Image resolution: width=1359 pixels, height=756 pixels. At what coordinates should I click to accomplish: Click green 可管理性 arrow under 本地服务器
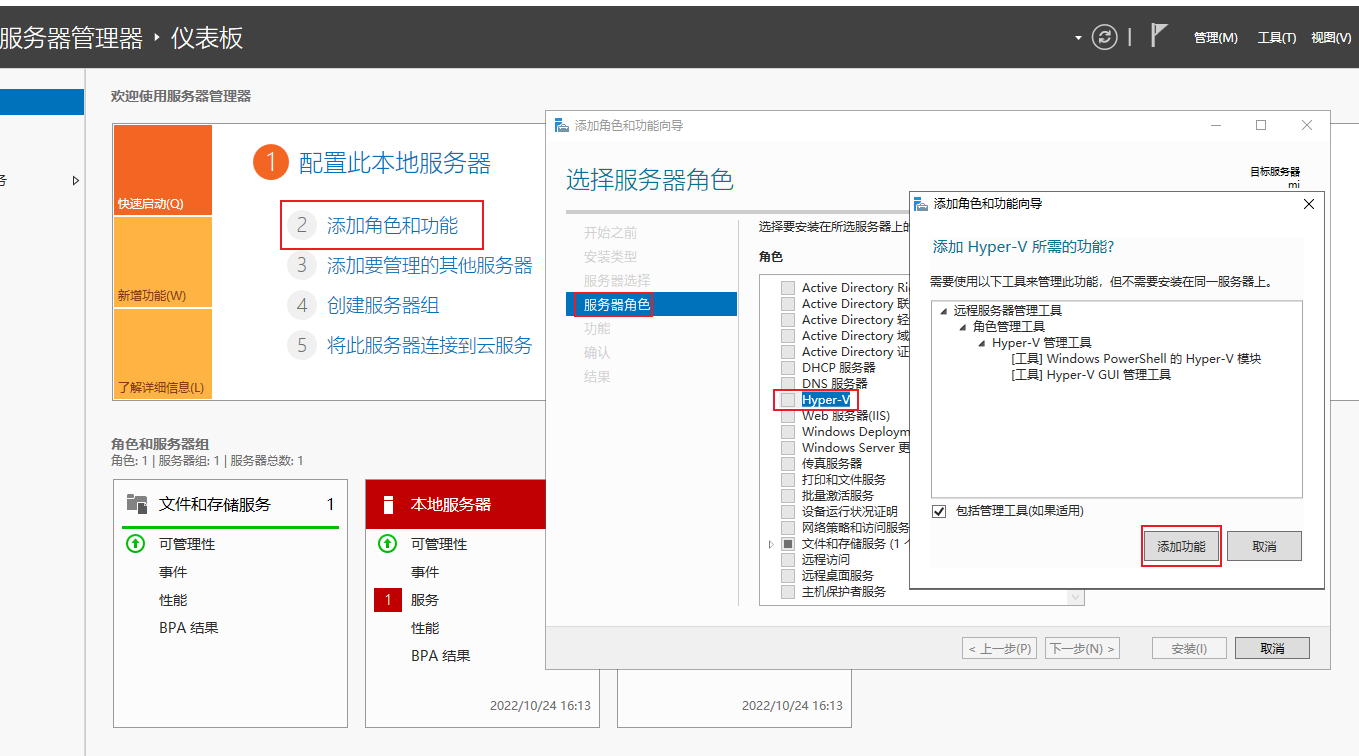(x=387, y=544)
